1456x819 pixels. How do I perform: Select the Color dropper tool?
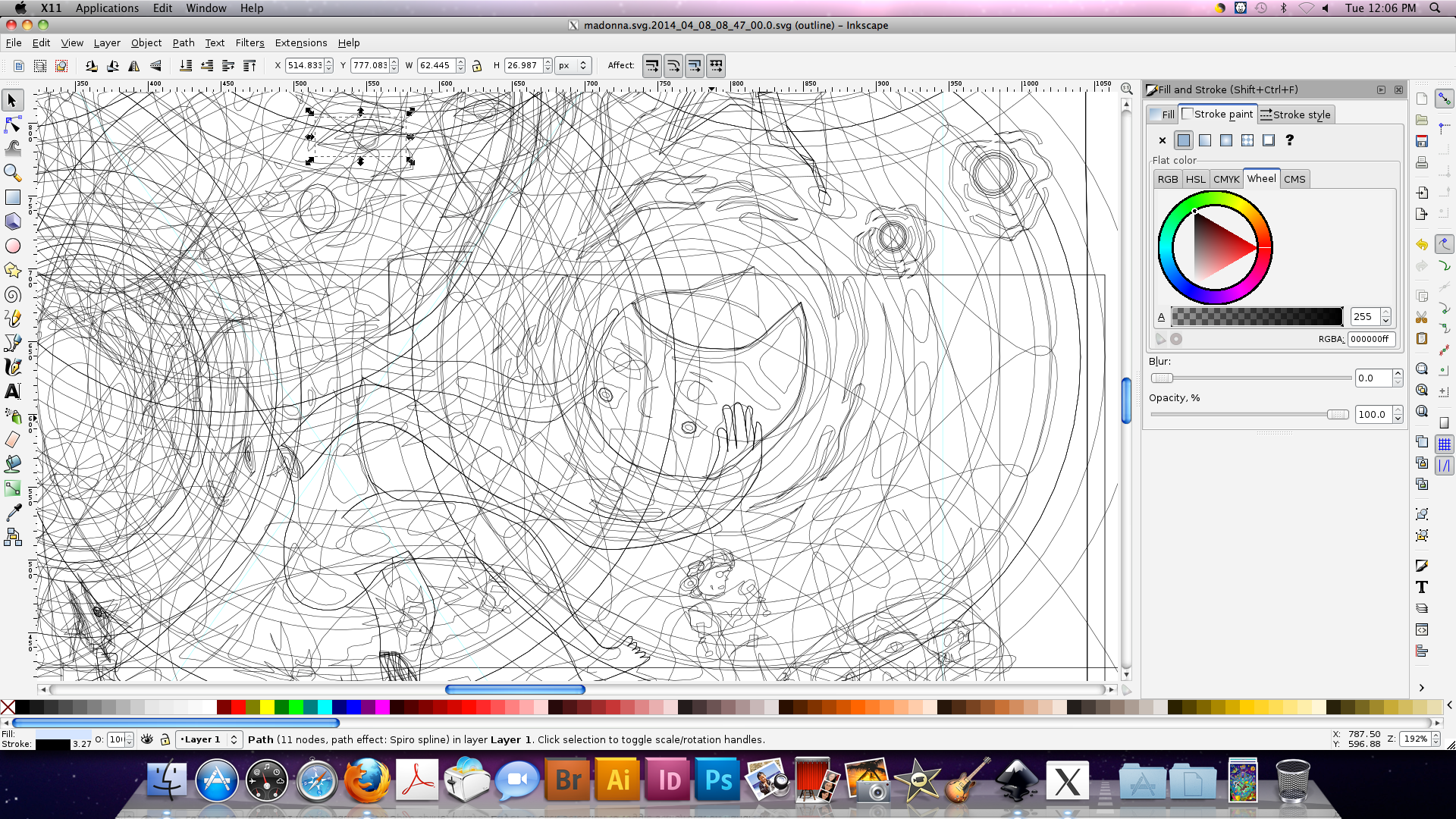(13, 513)
